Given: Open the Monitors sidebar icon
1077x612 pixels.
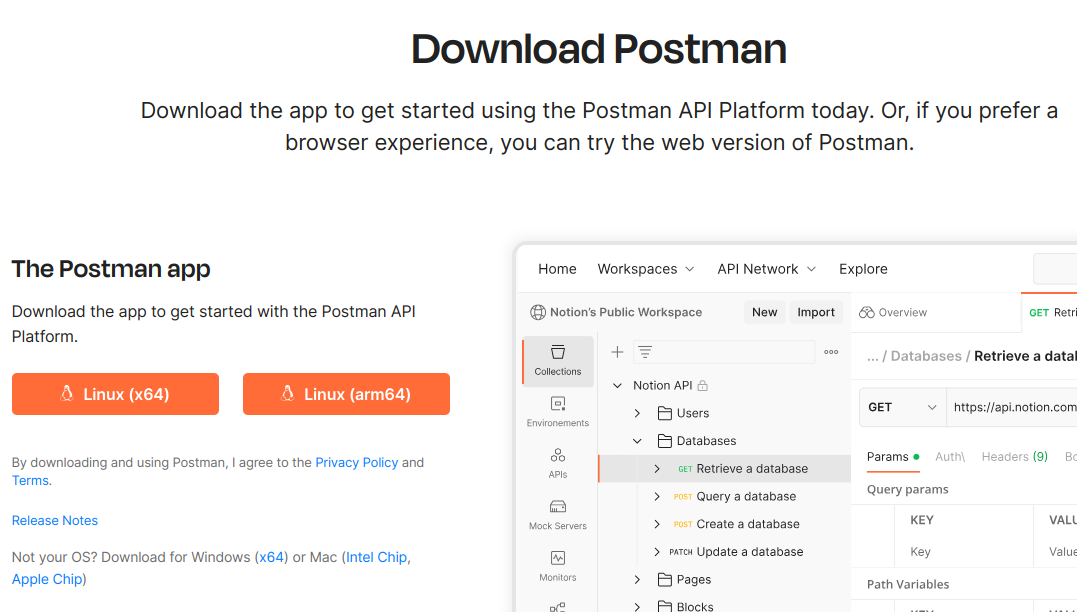Looking at the screenshot, I should [557, 565].
